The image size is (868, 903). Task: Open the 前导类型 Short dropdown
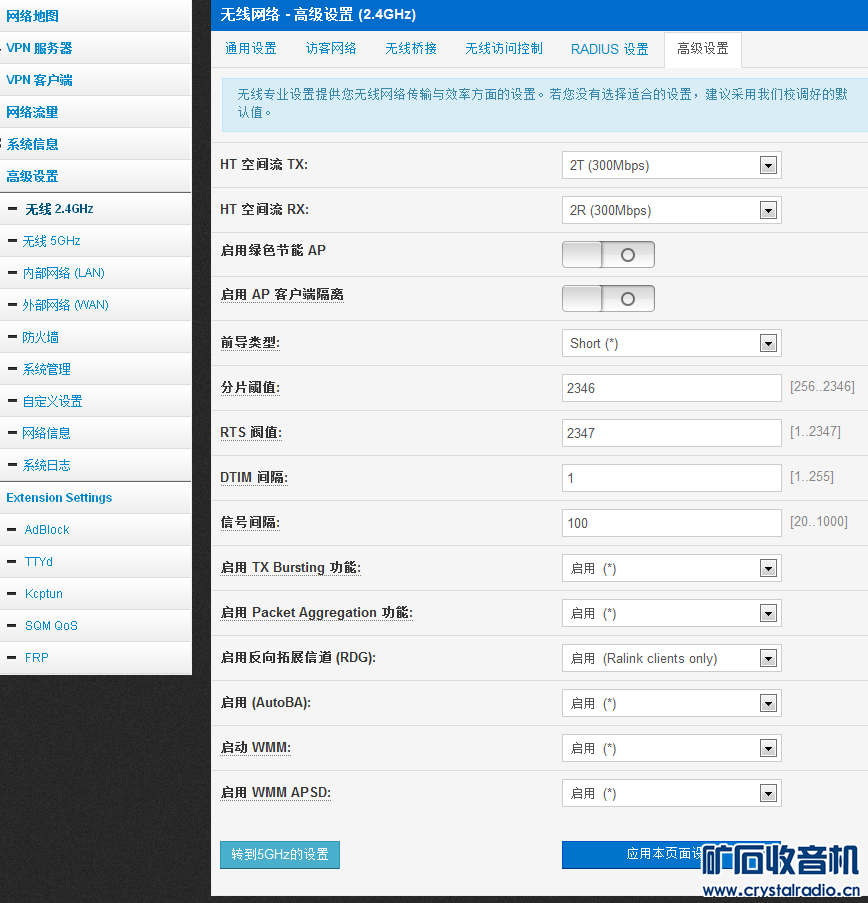tap(672, 343)
